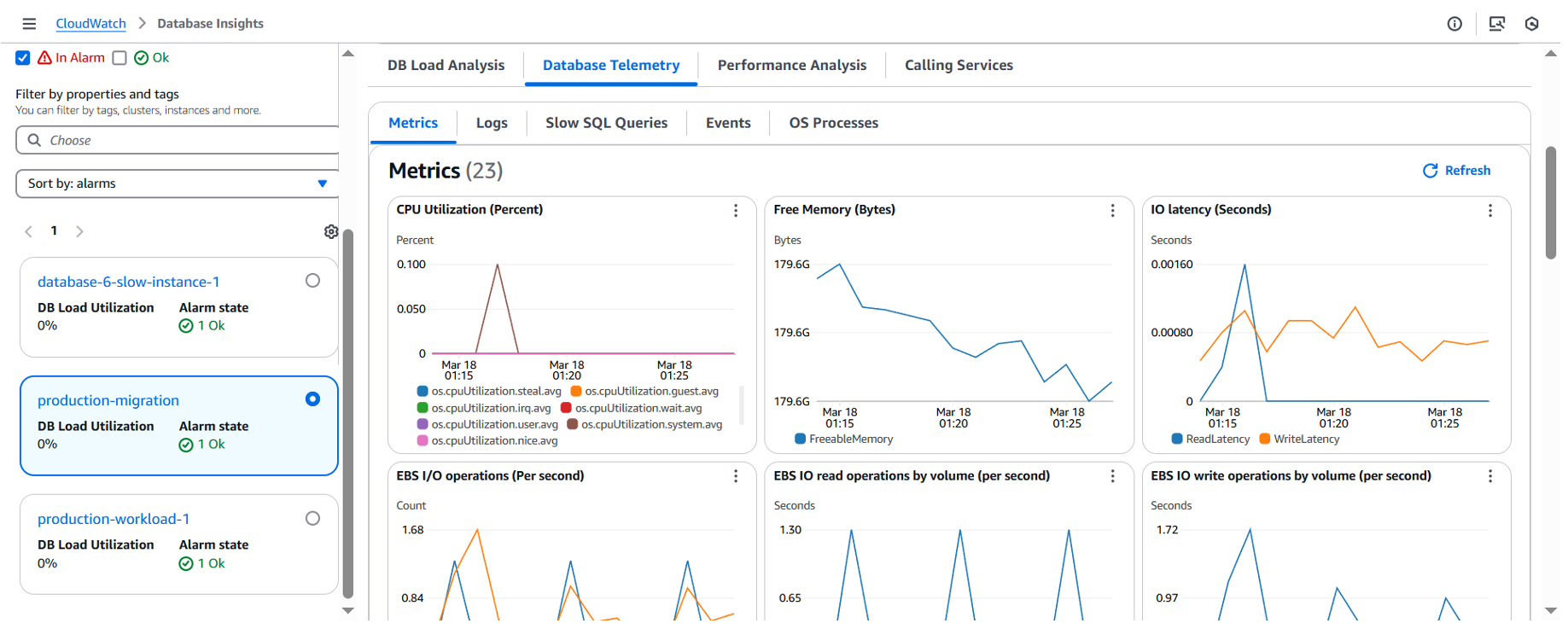Select database-6-slow-instance-1 radio button
1568x623 pixels.
312,281
